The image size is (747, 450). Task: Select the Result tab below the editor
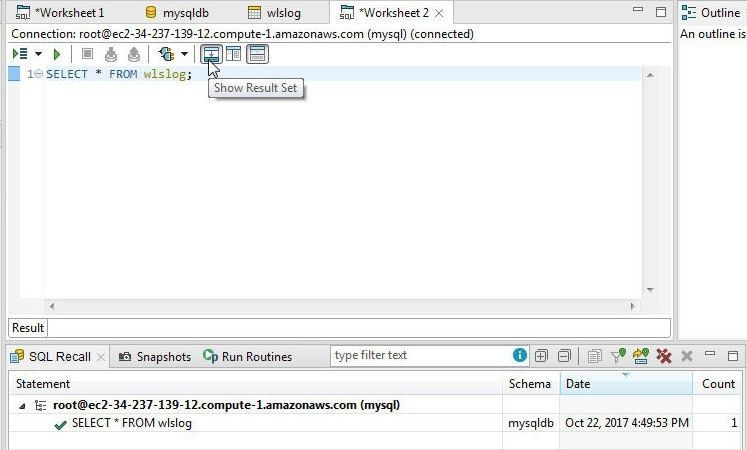click(28, 328)
